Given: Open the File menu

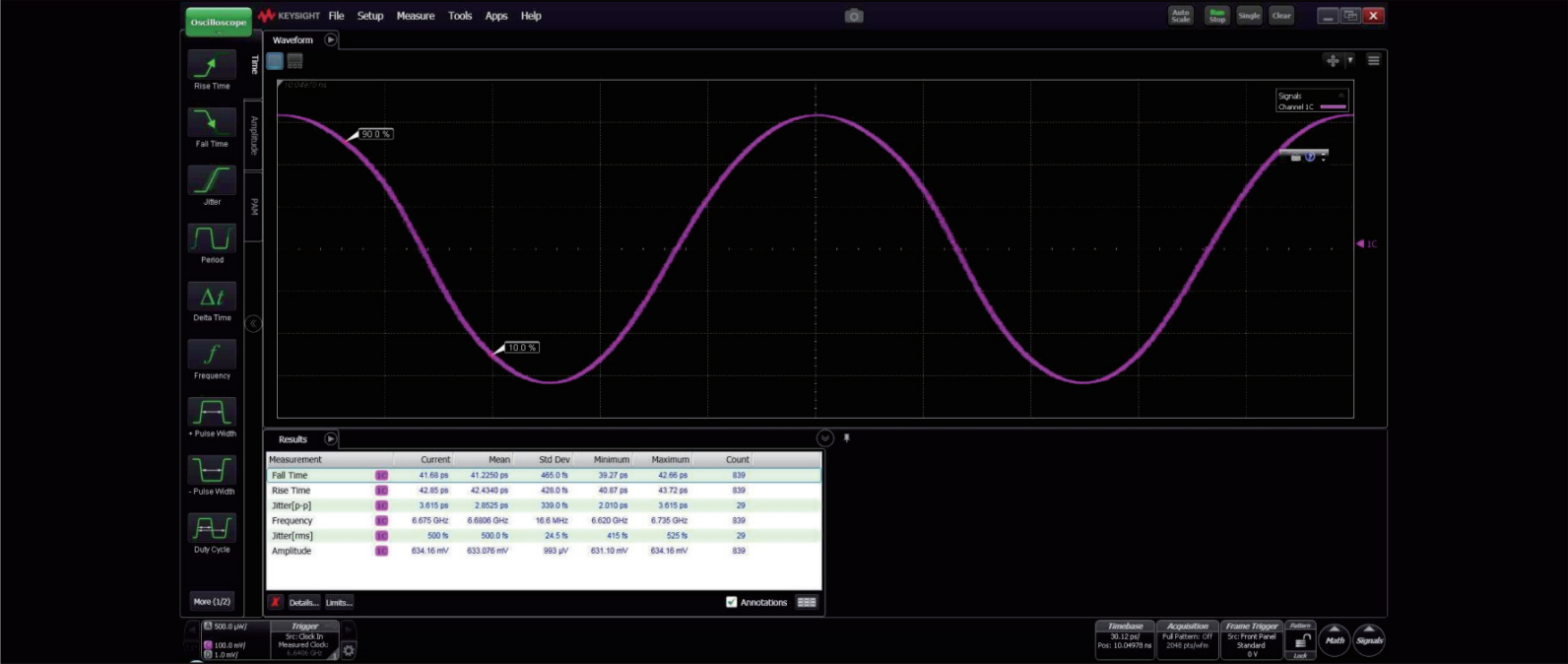Looking at the screenshot, I should (x=336, y=16).
